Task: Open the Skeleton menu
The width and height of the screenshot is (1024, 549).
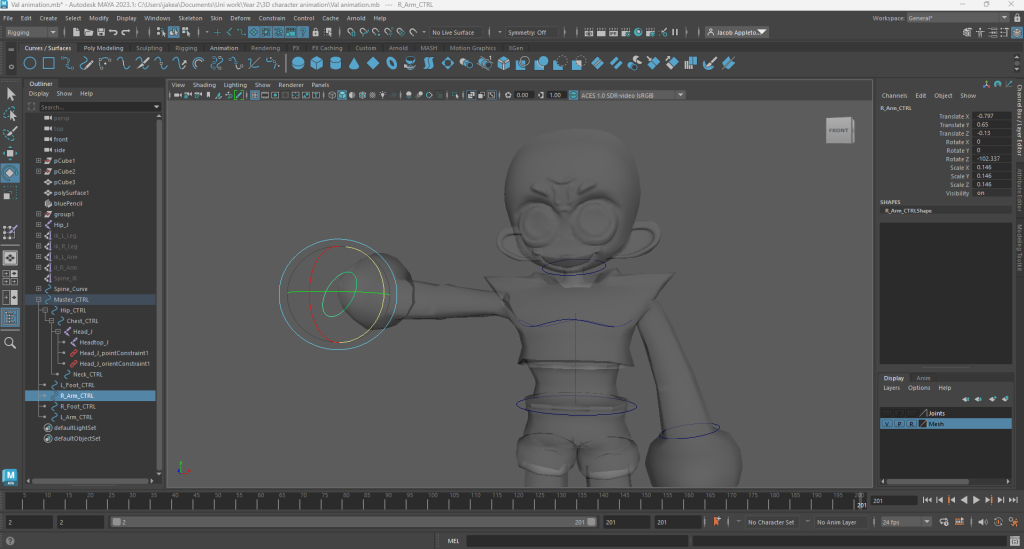Action: (x=189, y=18)
